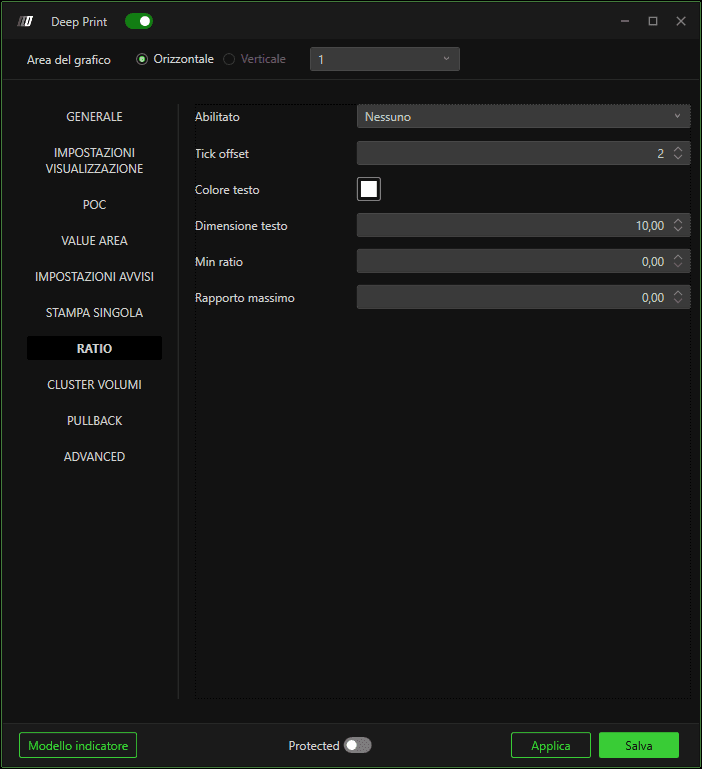Image resolution: width=702 pixels, height=769 pixels.
Task: Decrease the Tick offset value
Action: click(677, 157)
